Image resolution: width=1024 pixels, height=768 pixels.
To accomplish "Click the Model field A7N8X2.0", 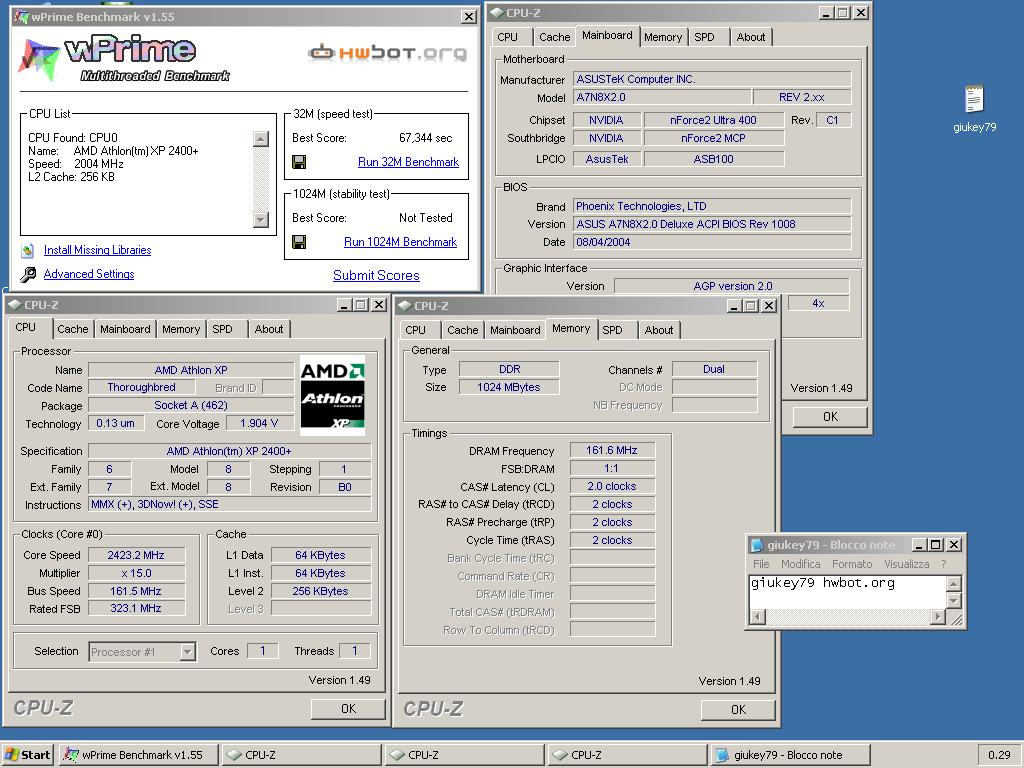I will pos(662,97).
